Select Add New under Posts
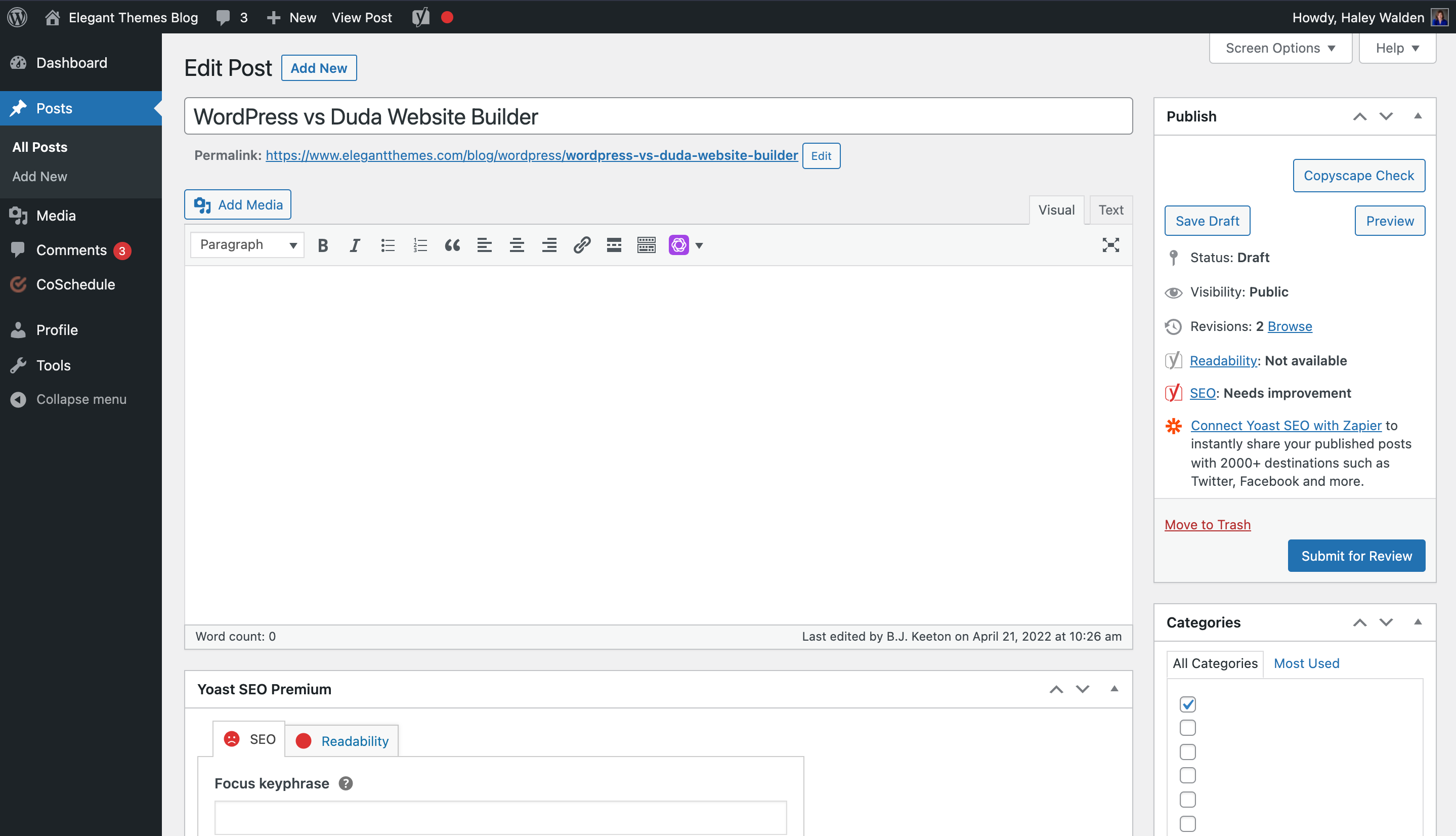 coord(39,176)
